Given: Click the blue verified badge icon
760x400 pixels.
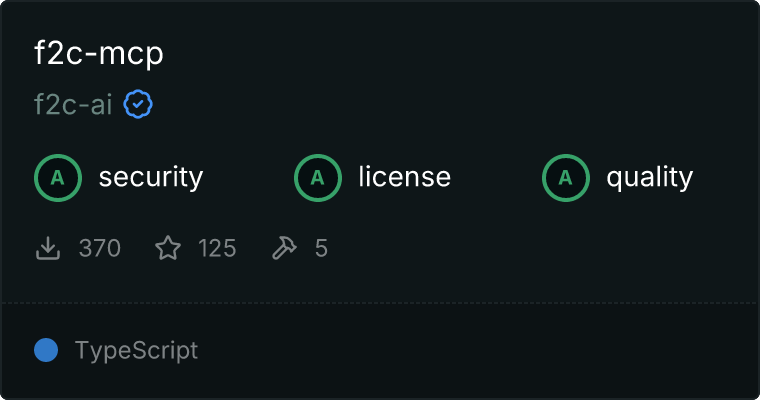Looking at the screenshot, I should click(x=138, y=104).
